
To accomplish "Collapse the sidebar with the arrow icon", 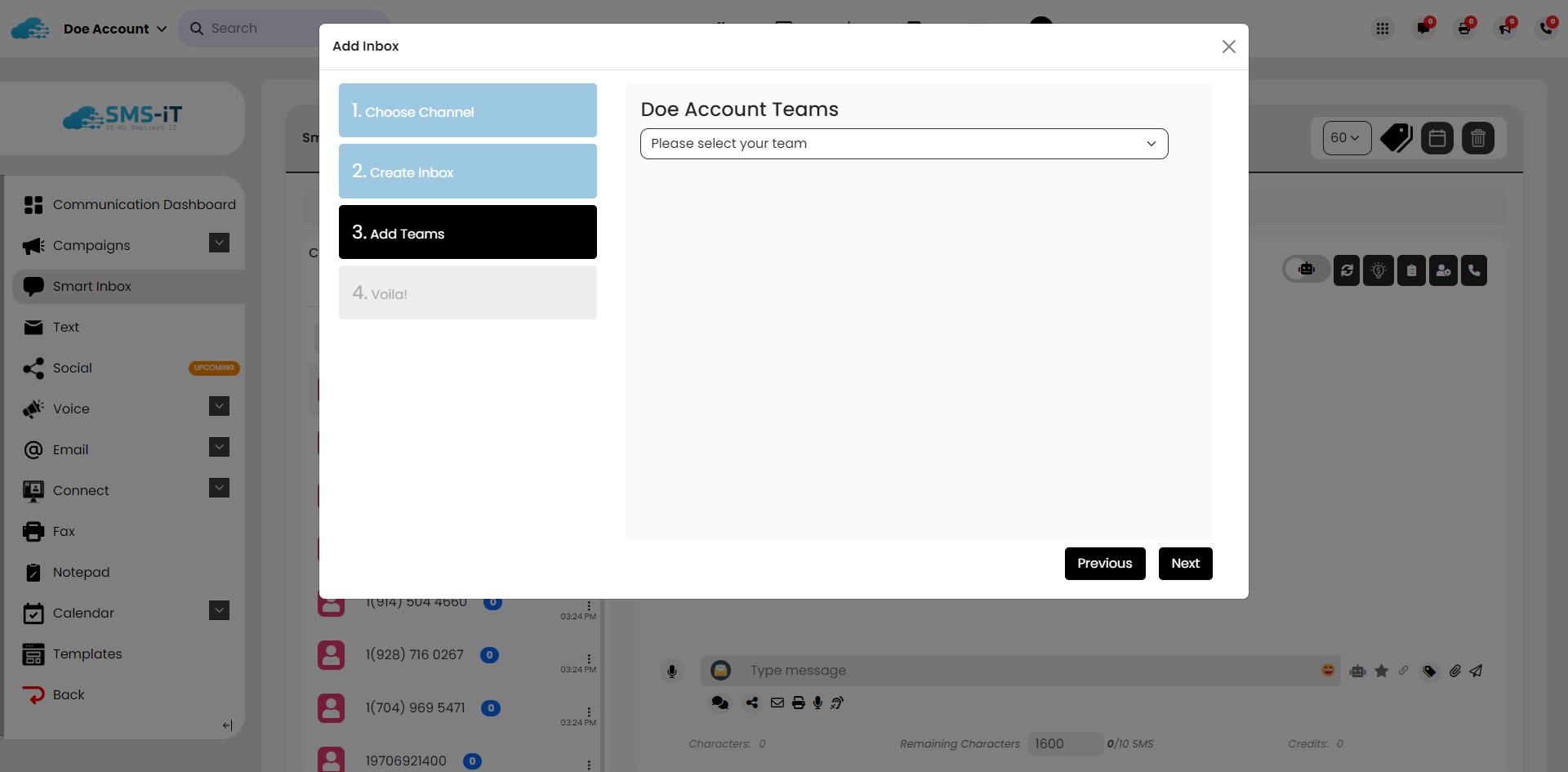I will tap(227, 725).
